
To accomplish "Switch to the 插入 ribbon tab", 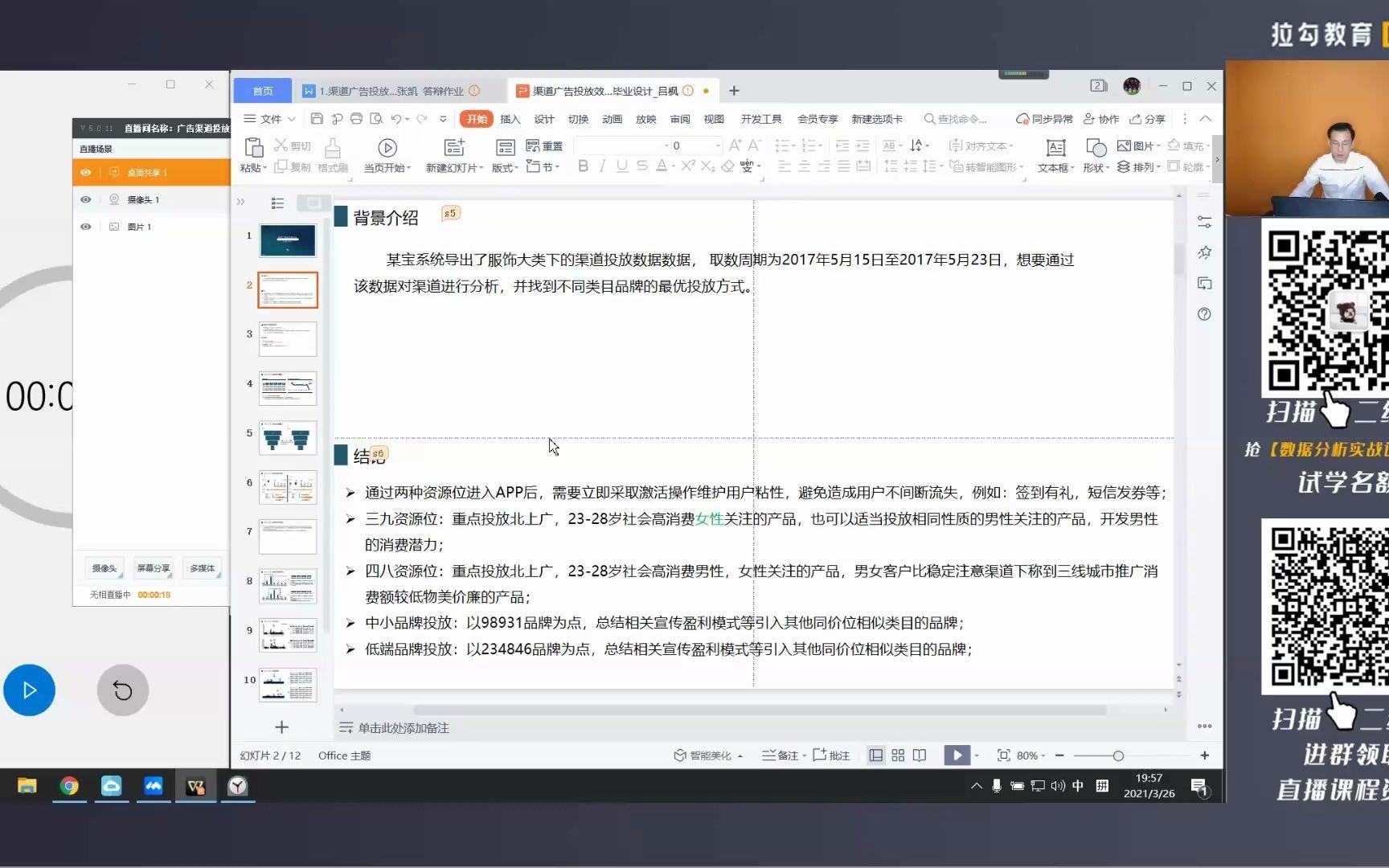I will coord(510,119).
